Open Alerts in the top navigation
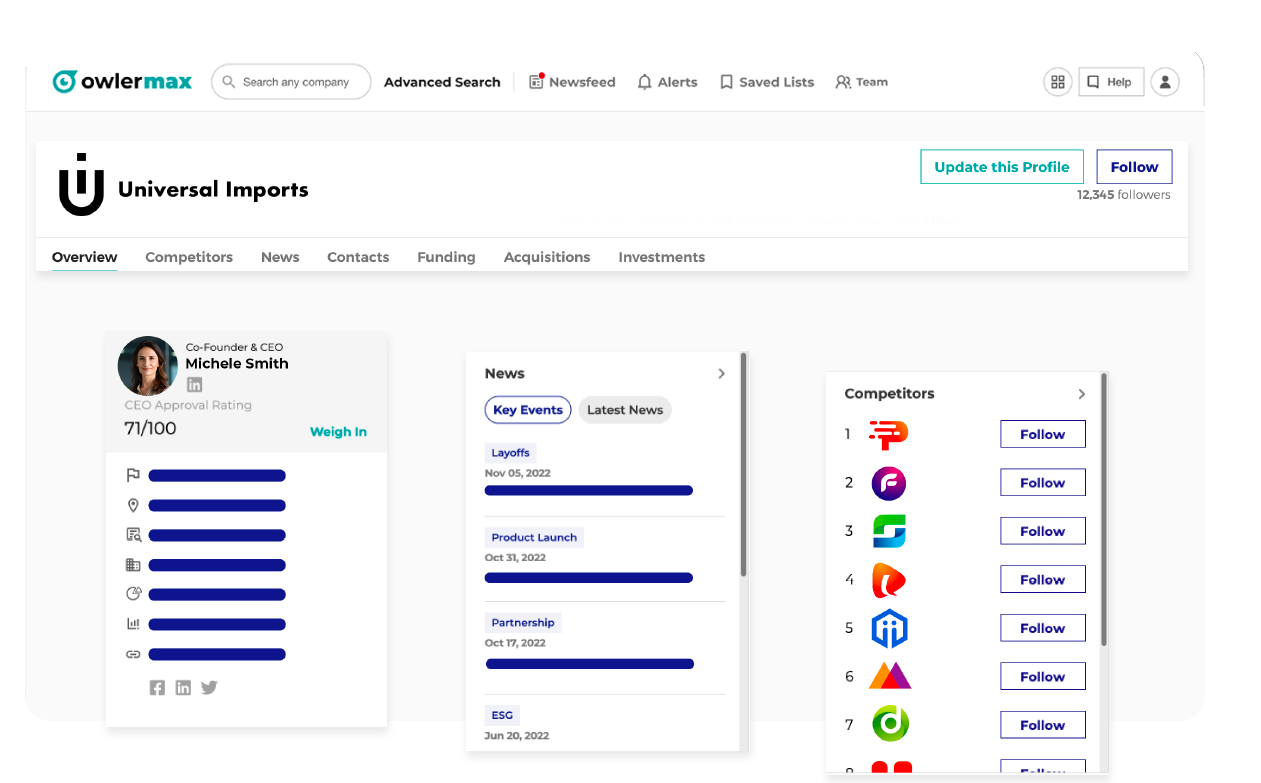1261x783 pixels. click(667, 82)
